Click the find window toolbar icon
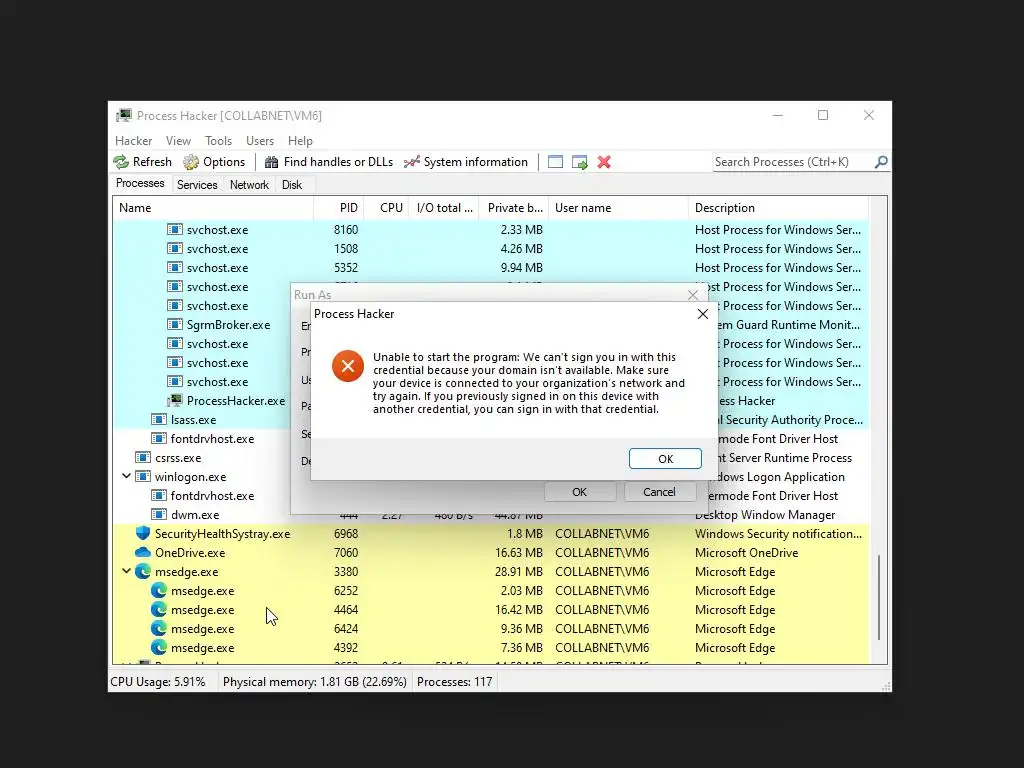The image size is (1024, 768). [x=555, y=162]
